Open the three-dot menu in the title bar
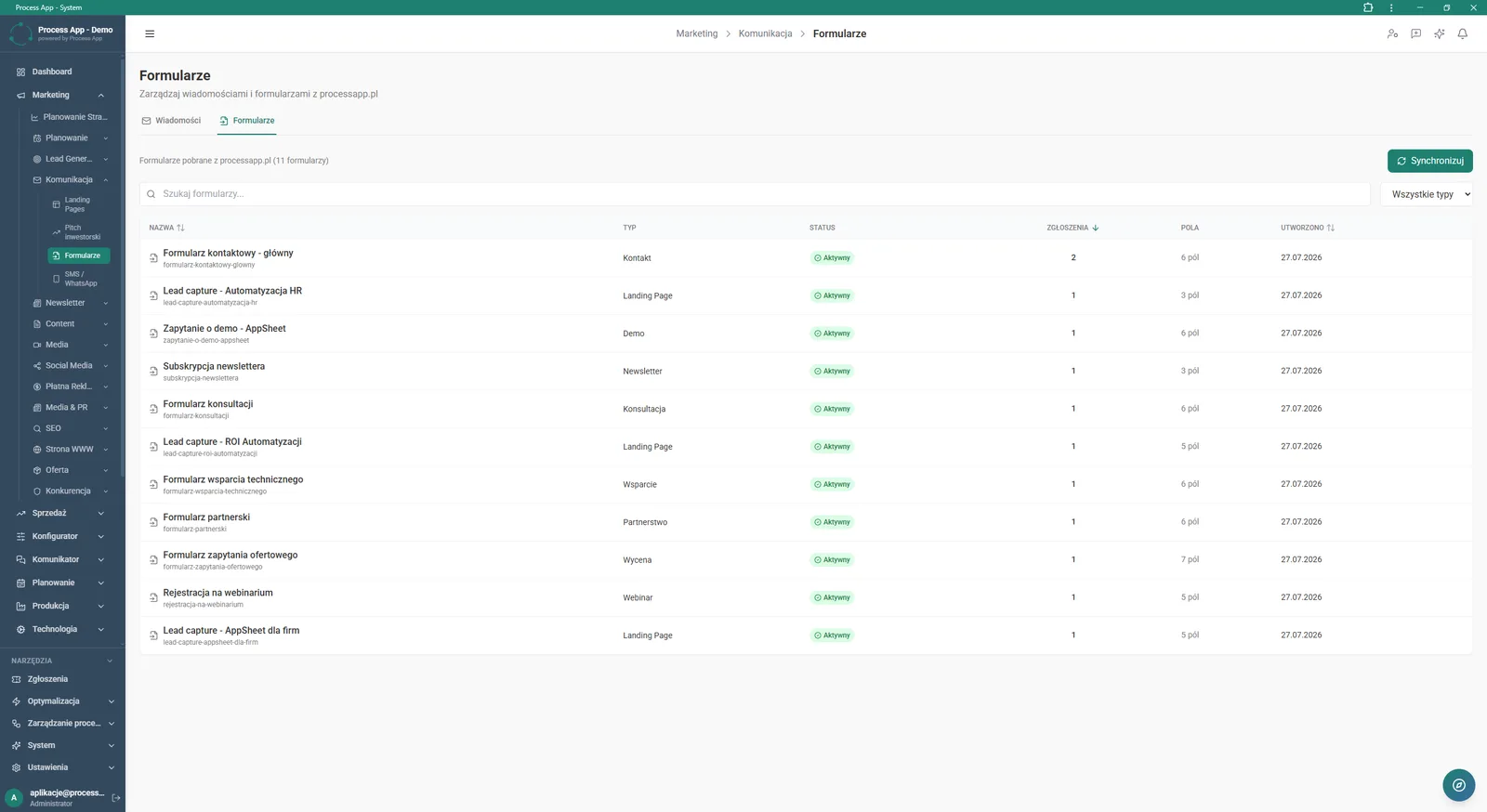The height and width of the screenshot is (812, 1487). 1391,7
